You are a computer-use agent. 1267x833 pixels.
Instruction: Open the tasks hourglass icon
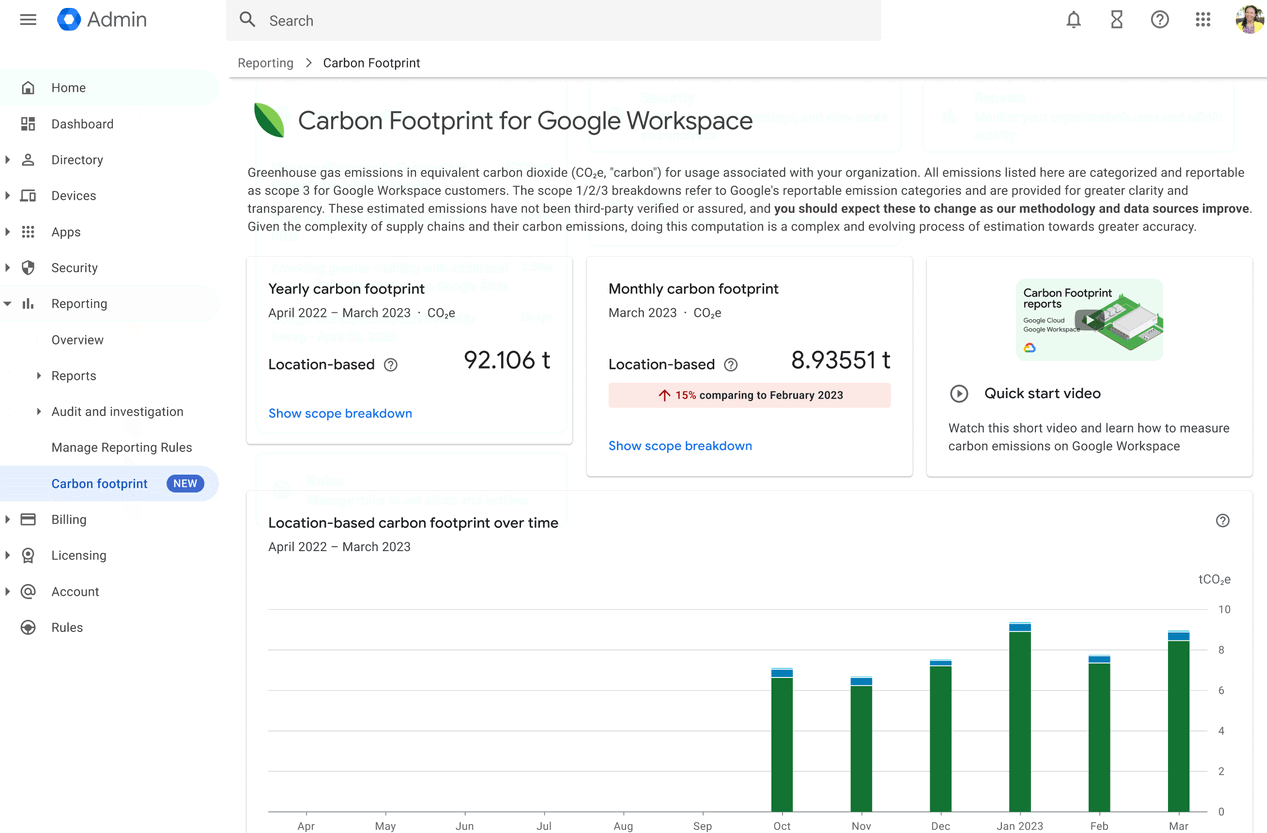(1117, 20)
